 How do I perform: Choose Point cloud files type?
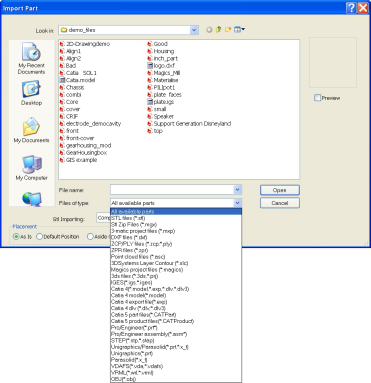click(176, 257)
